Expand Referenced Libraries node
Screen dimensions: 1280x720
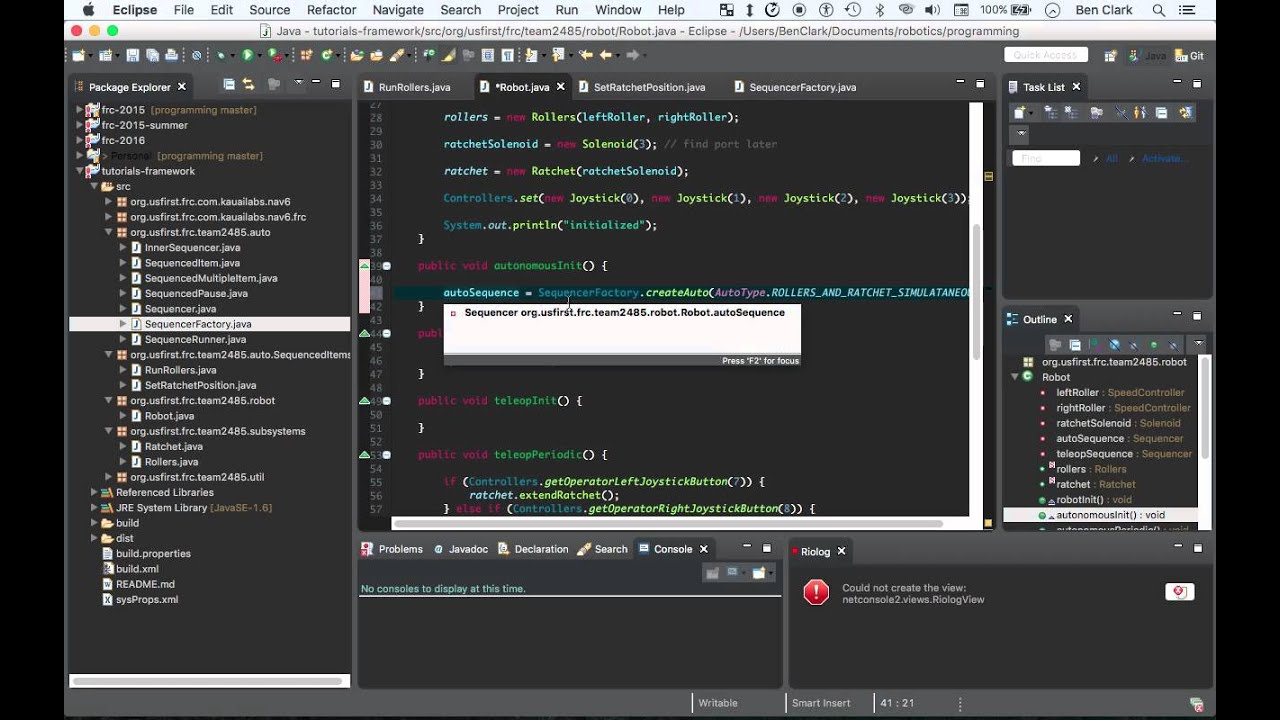click(x=94, y=492)
